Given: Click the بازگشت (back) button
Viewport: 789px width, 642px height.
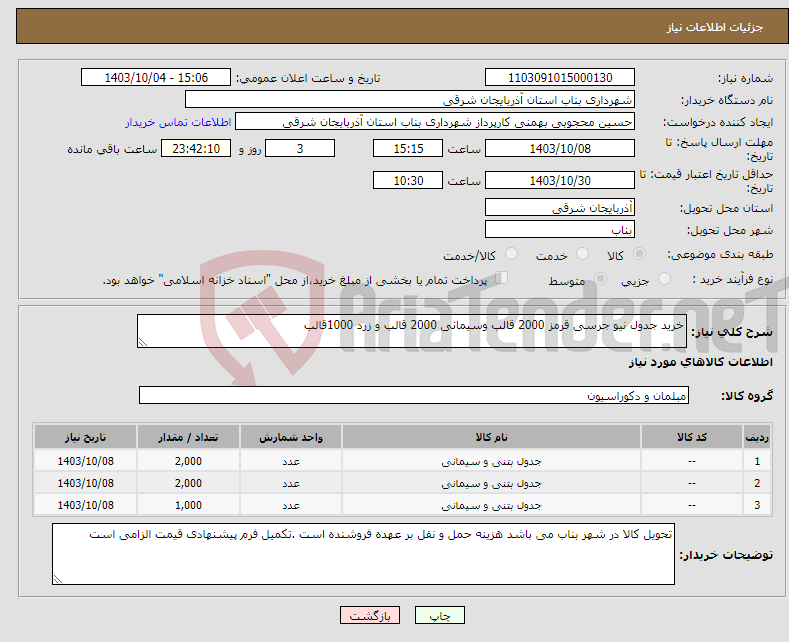Looking at the screenshot, I should [x=370, y=615].
